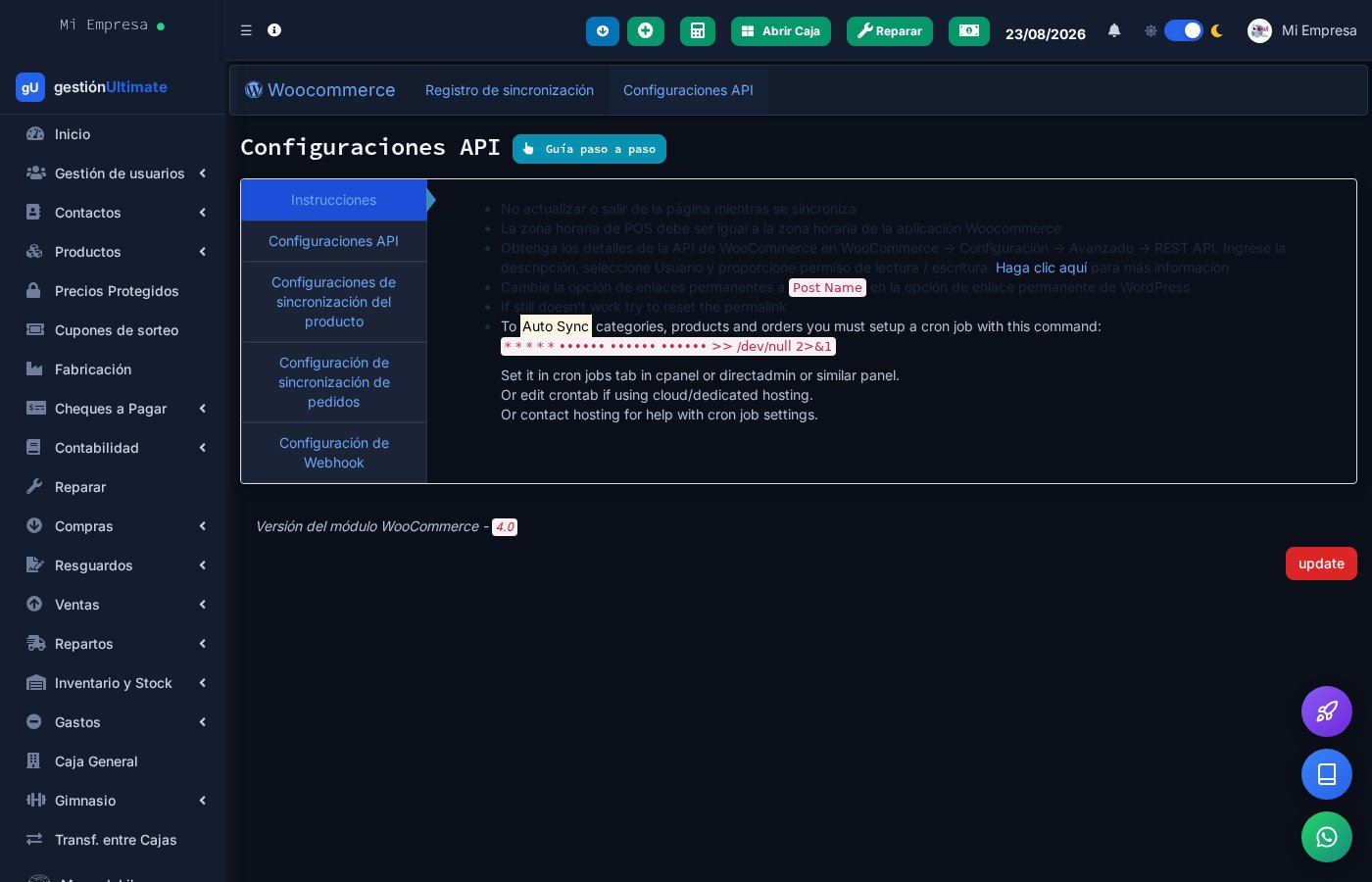Open the purple rocket floating button
The height and width of the screenshot is (882, 1372).
1327,711
